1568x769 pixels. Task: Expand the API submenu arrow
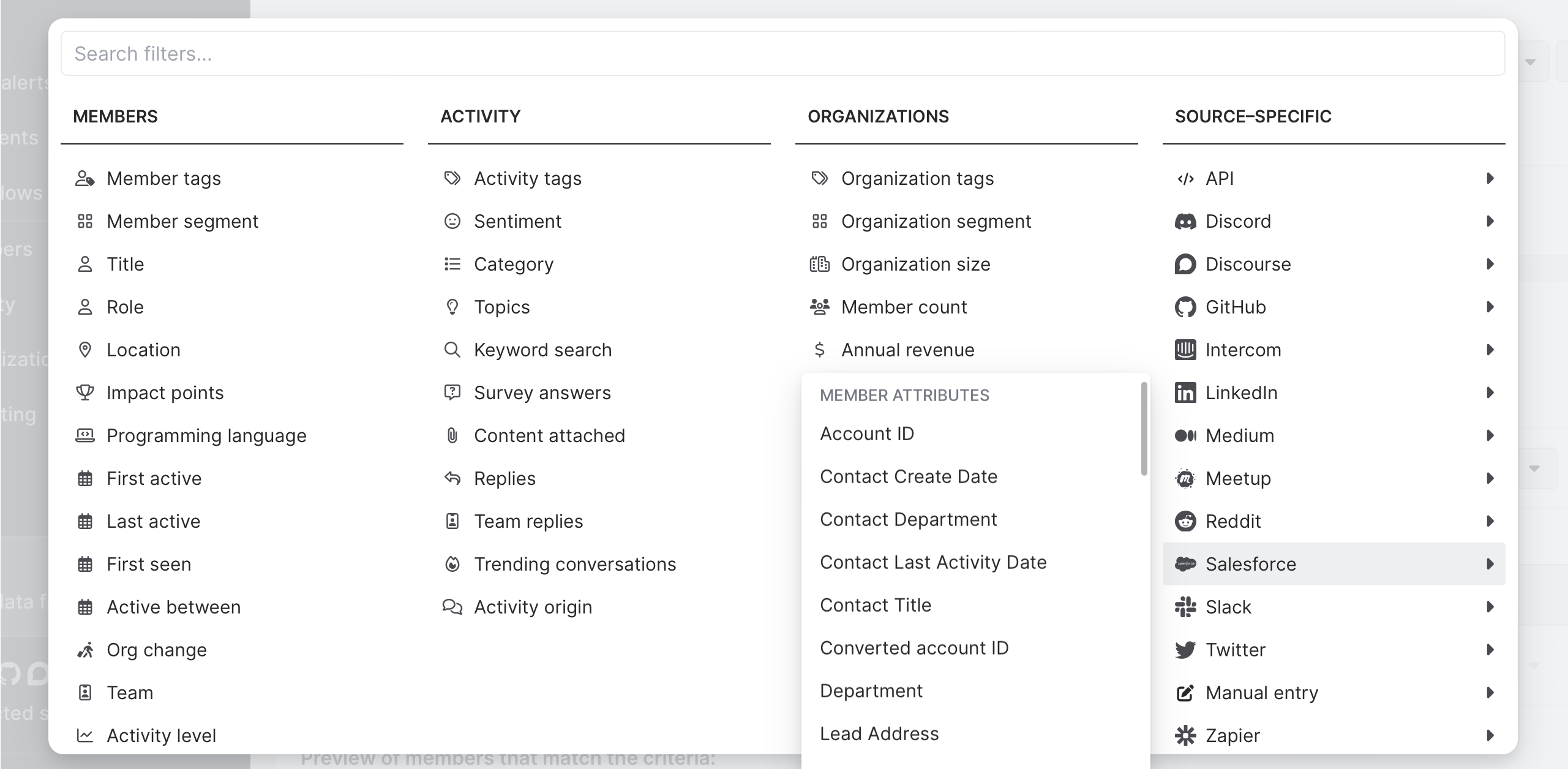[x=1490, y=178]
